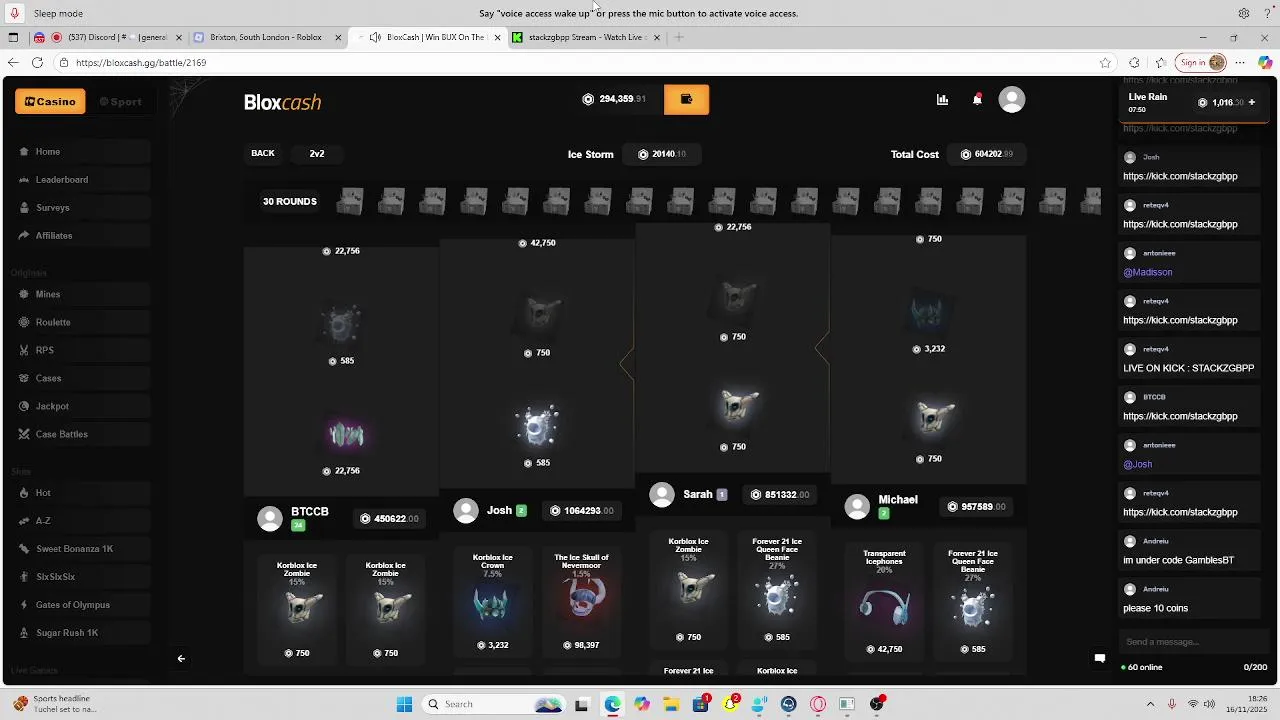Screen dimensions: 1280x720
Task: Click the Sign in button in browser
Action: pos(1201,62)
